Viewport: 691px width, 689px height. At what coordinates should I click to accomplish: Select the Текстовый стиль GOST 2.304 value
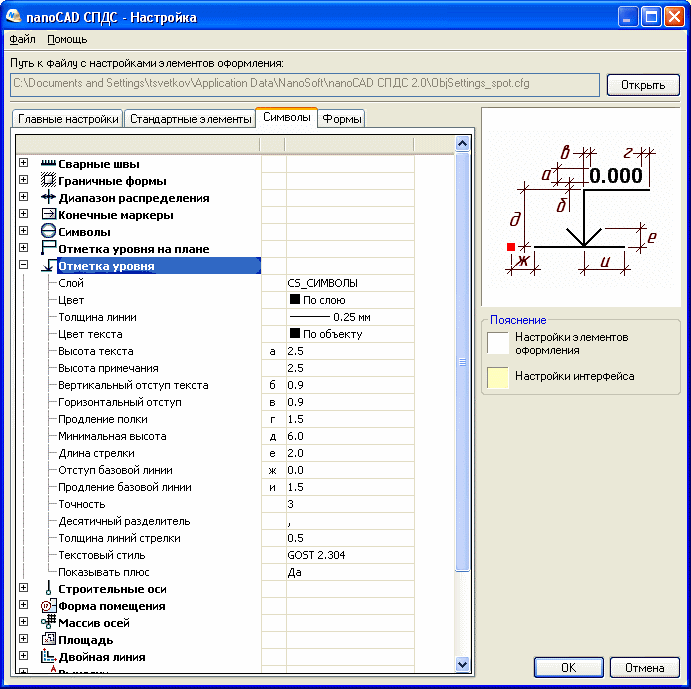click(x=350, y=554)
